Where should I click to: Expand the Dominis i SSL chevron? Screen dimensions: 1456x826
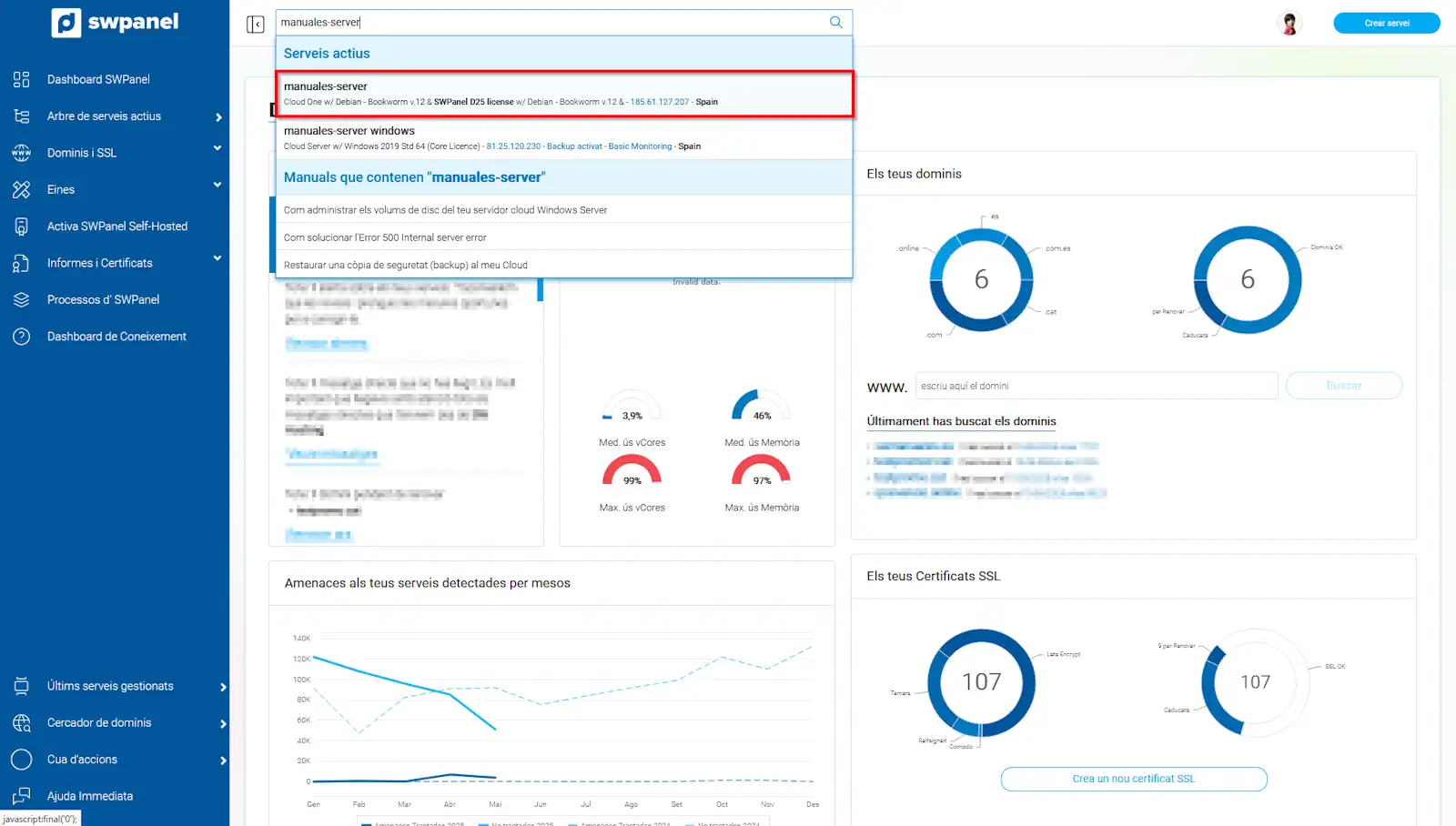click(x=217, y=148)
